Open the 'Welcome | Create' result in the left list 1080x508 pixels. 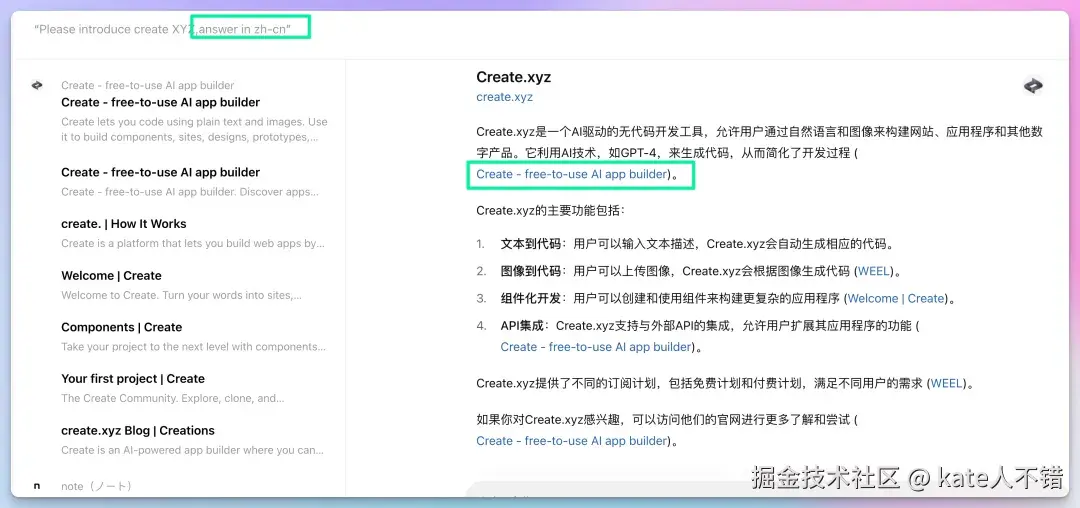(111, 275)
